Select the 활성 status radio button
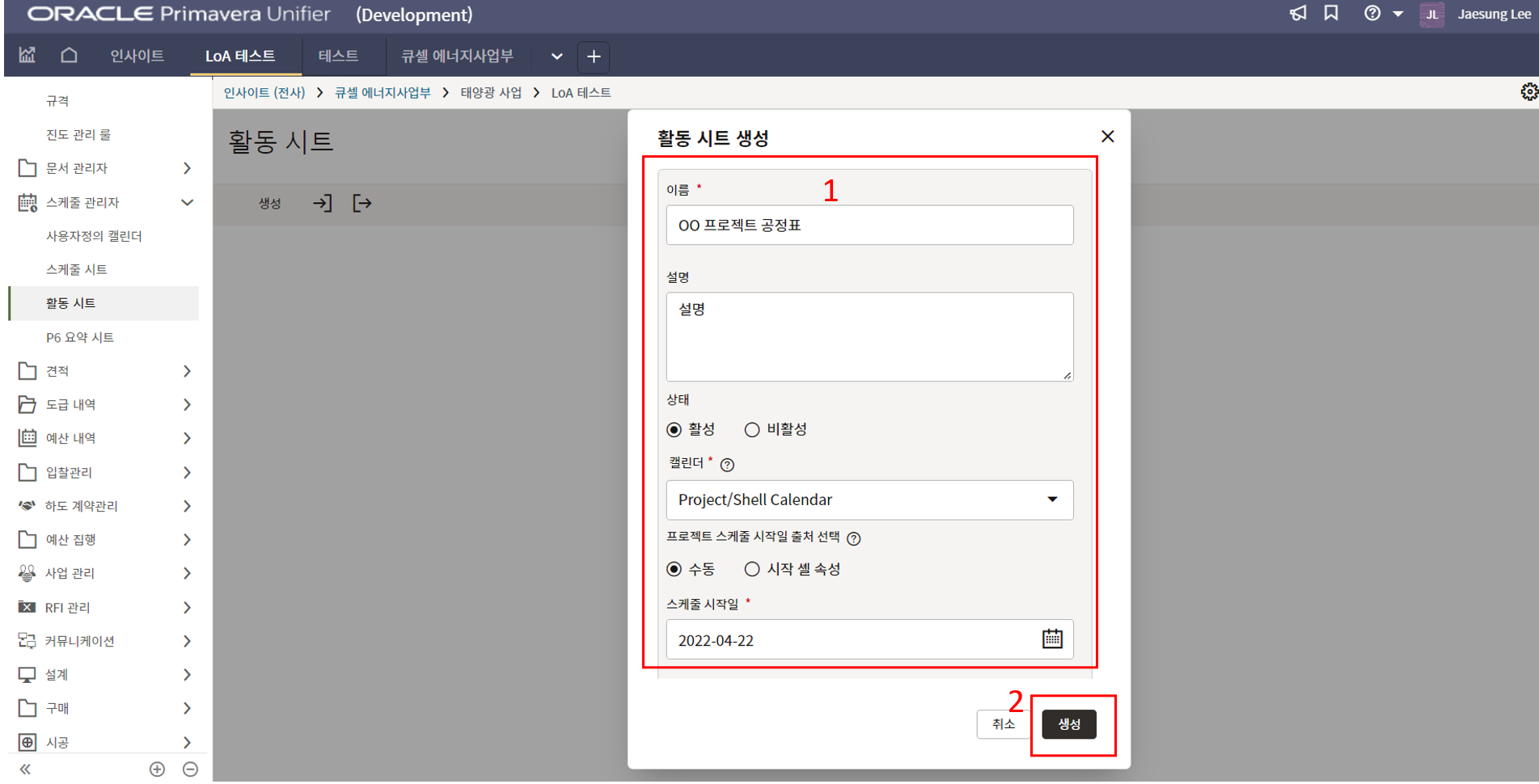 click(x=674, y=430)
